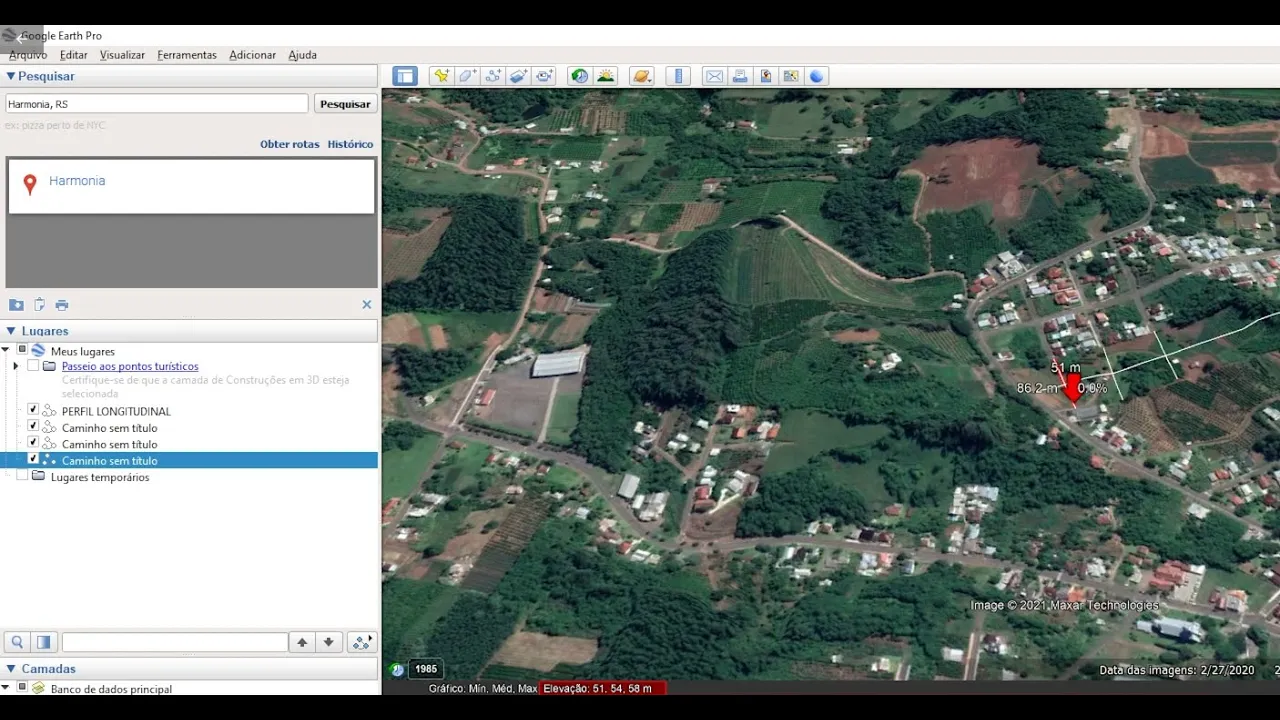Viewport: 1280px width, 720px height.
Task: Collapse the Meus lugares tree node
Action: (6, 350)
